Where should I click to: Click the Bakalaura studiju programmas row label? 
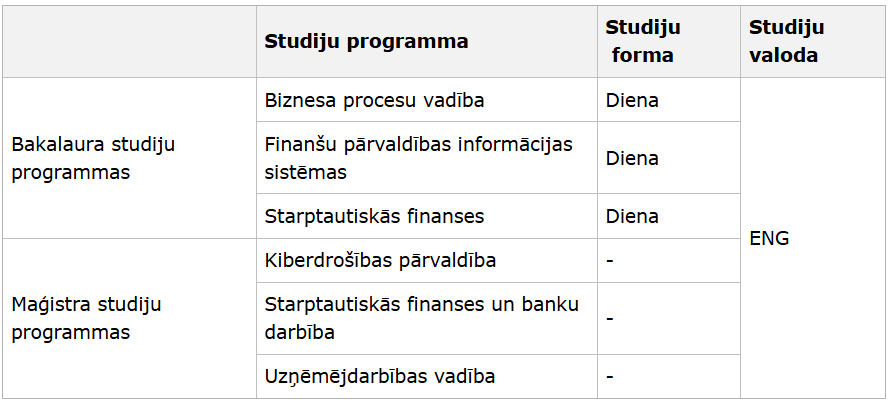(x=130, y=158)
